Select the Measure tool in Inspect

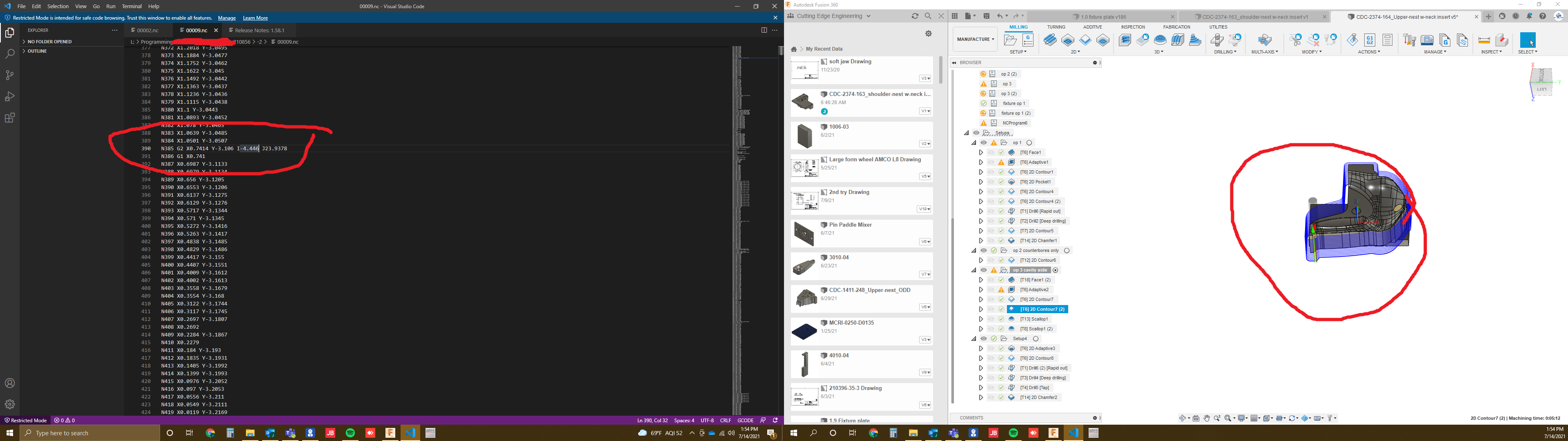tap(1484, 40)
